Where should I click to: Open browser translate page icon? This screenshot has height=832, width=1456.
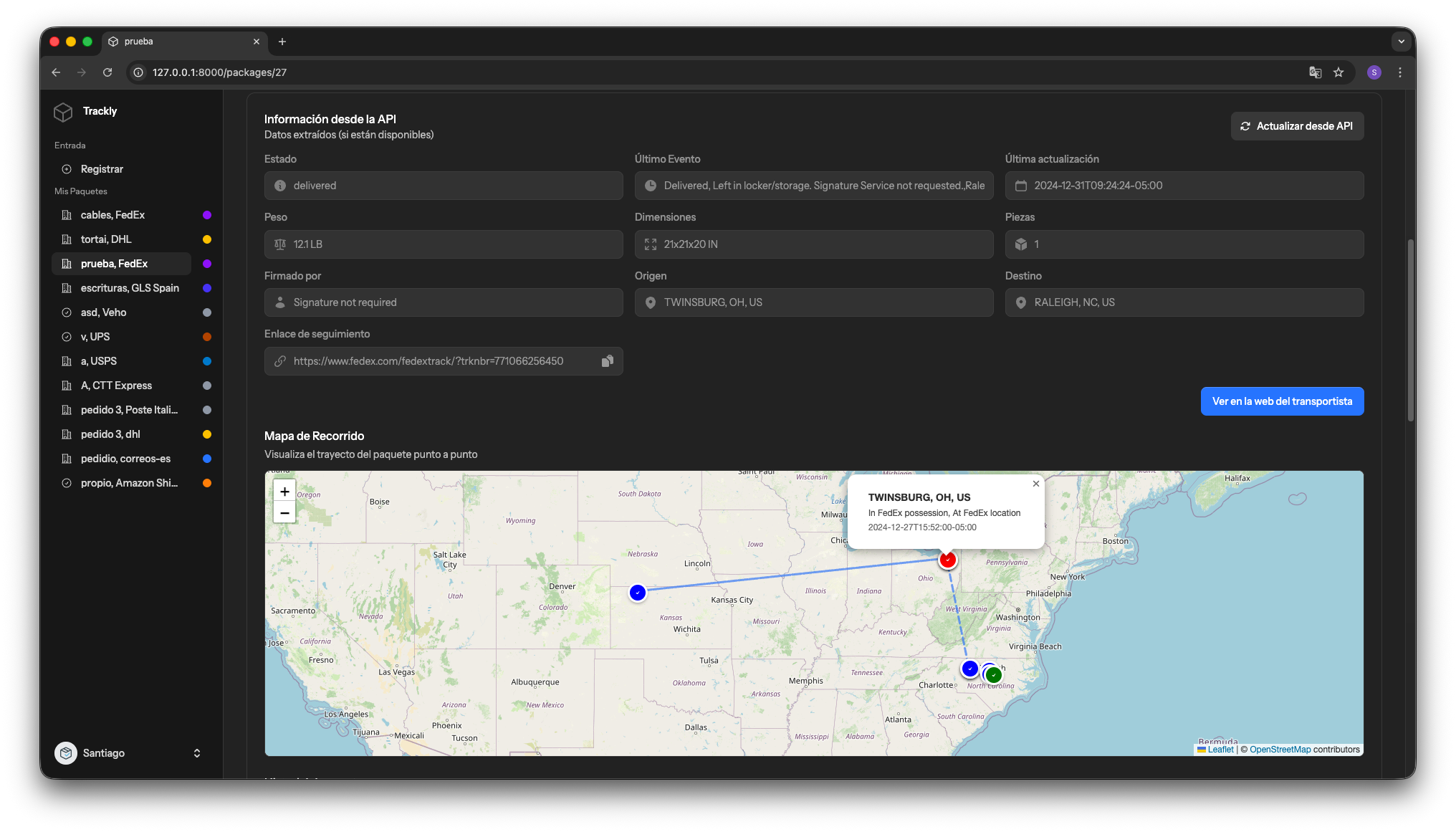[1315, 72]
